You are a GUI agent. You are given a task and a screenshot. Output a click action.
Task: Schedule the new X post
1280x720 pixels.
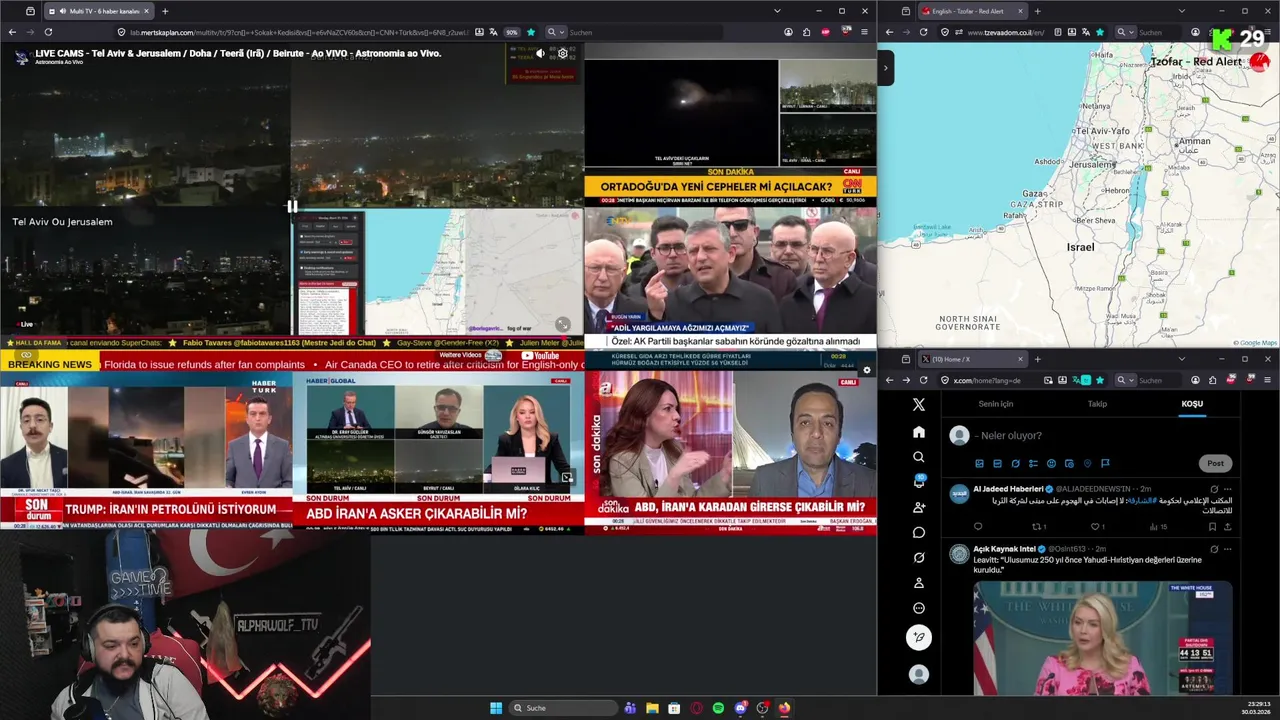(x=1069, y=463)
